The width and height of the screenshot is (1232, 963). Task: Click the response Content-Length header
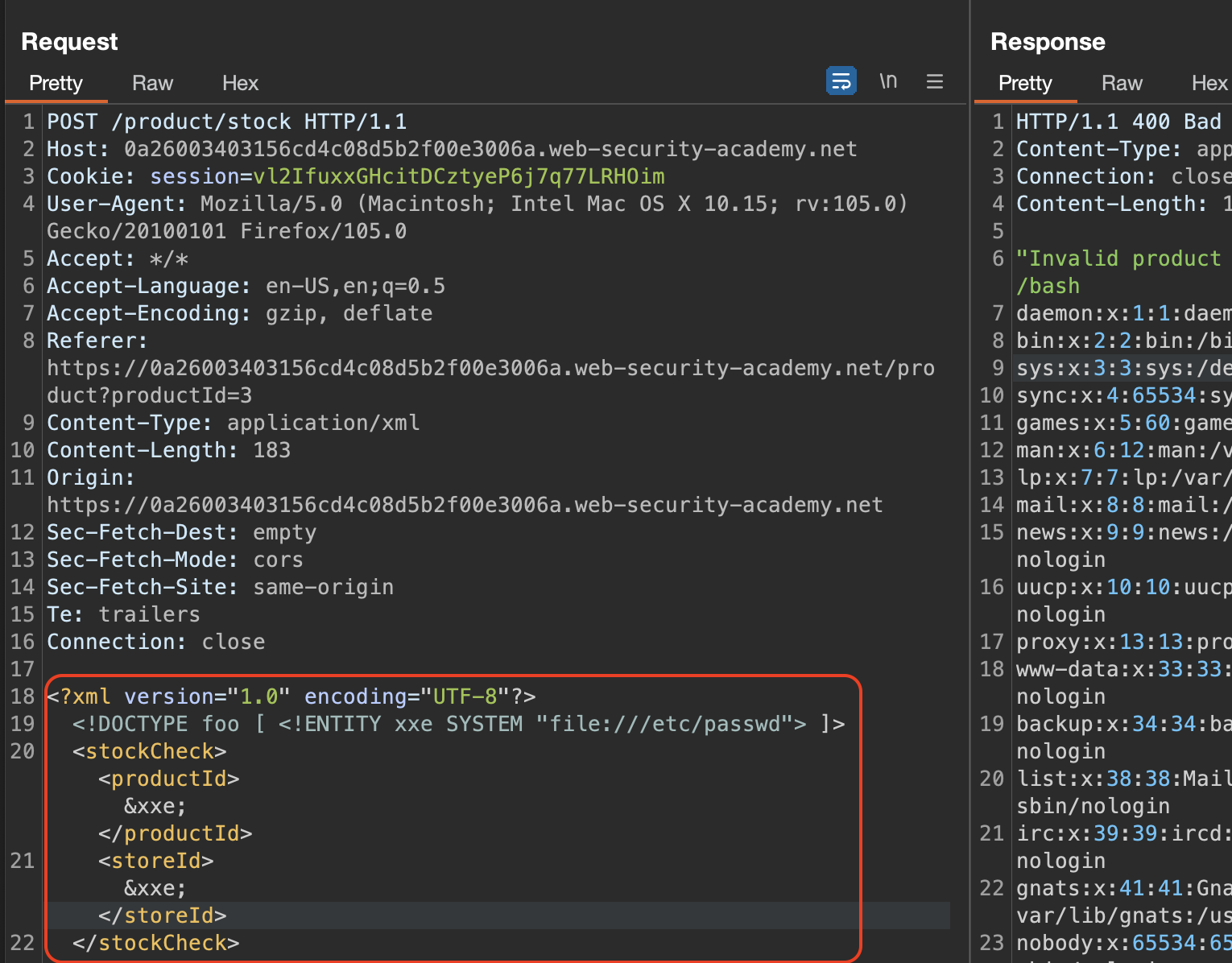pos(1124,205)
